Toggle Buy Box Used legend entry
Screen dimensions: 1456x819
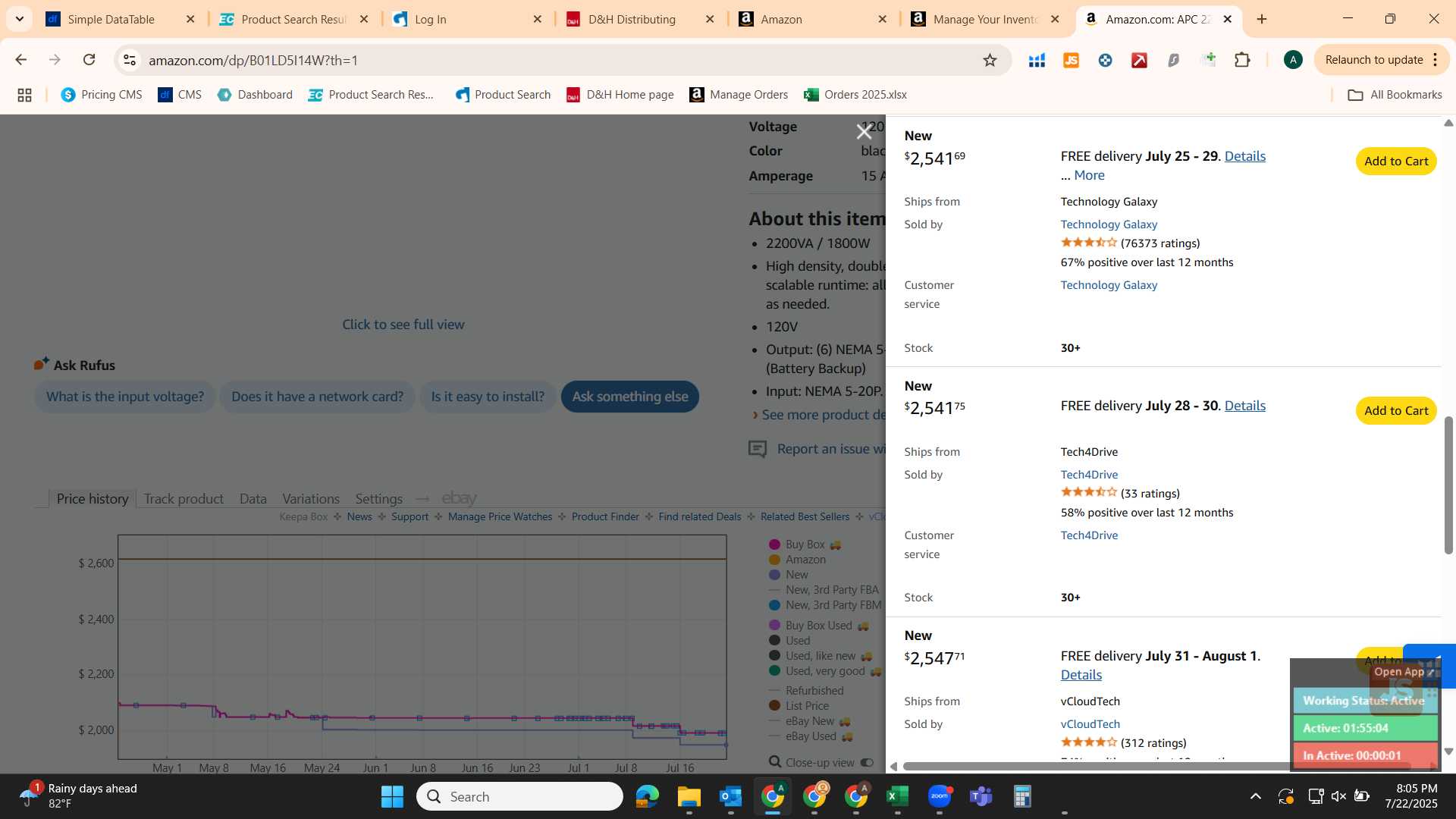click(x=818, y=626)
